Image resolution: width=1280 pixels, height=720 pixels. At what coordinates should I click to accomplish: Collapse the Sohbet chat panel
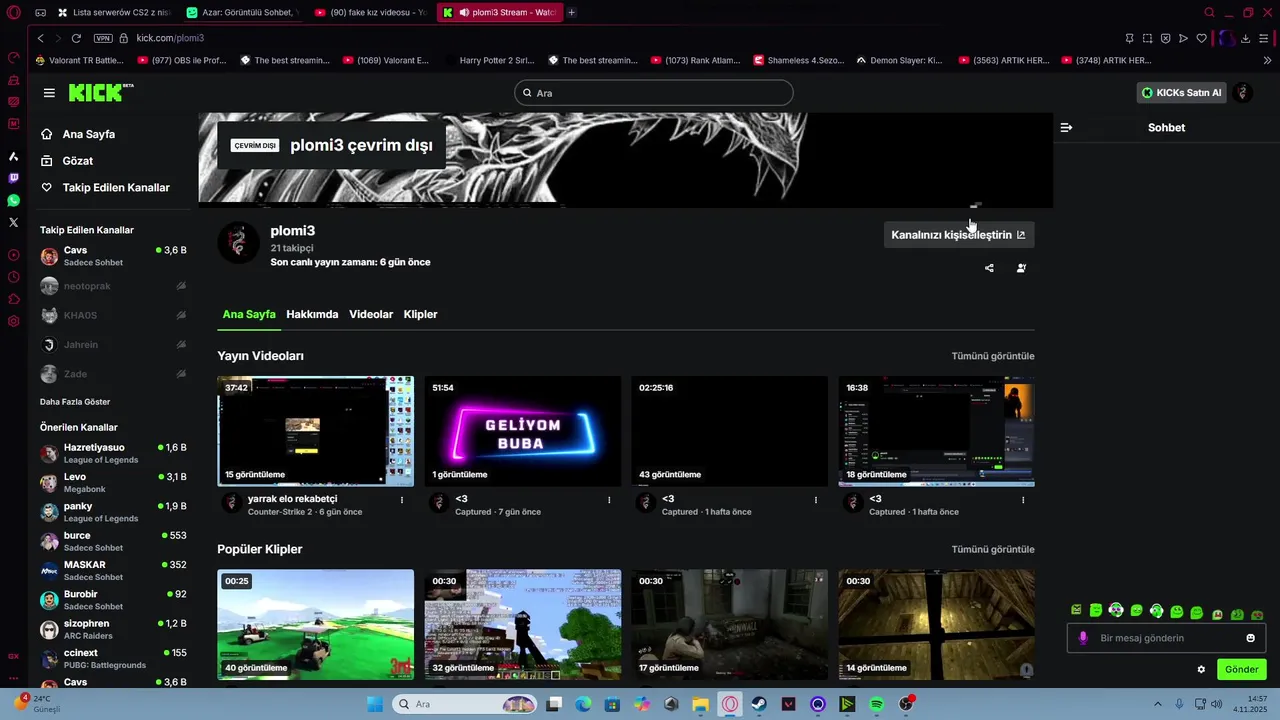pos(1066,128)
